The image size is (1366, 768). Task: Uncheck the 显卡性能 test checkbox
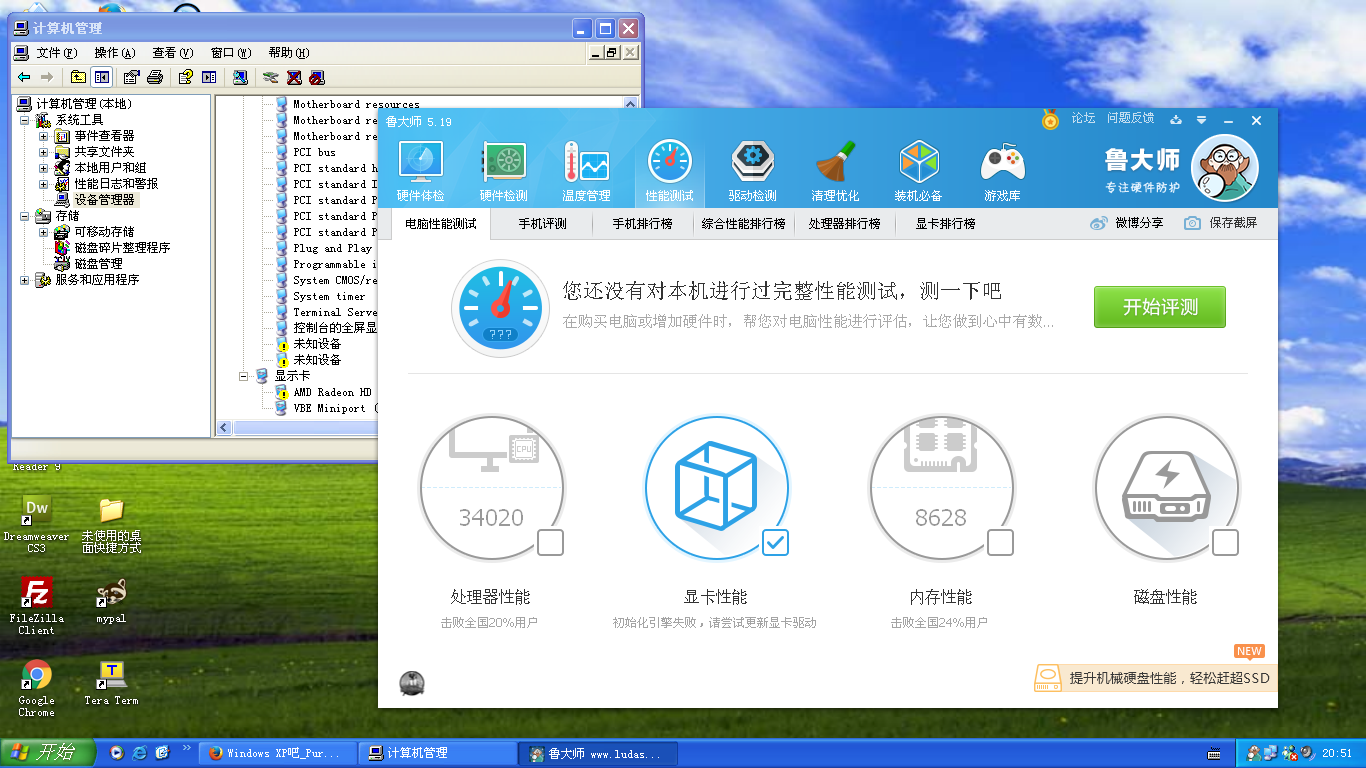[x=775, y=542]
